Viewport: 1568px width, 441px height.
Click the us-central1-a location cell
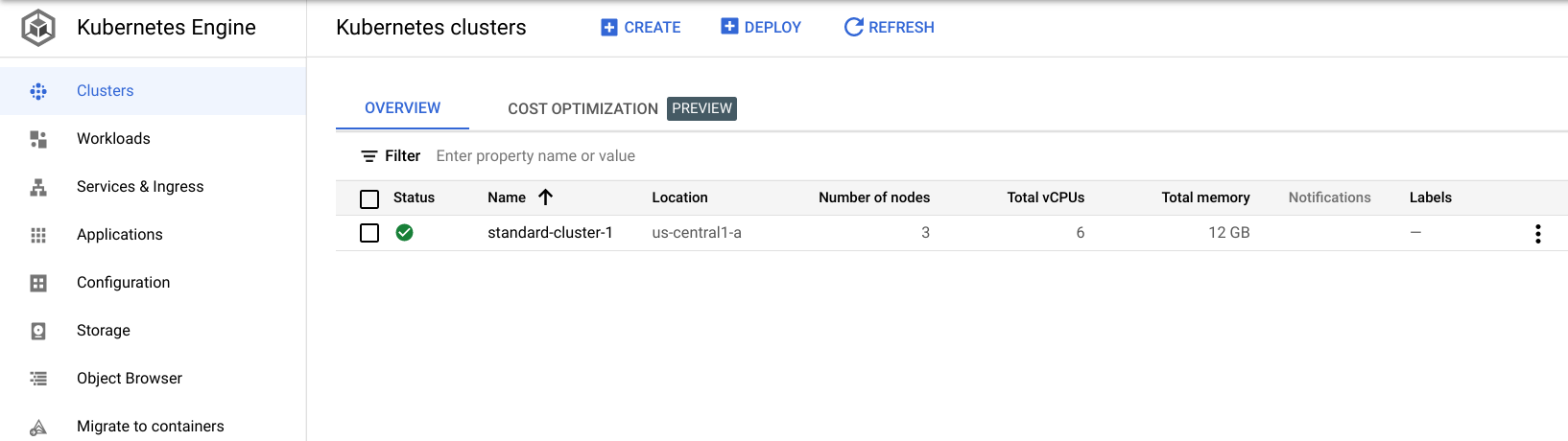(697, 232)
